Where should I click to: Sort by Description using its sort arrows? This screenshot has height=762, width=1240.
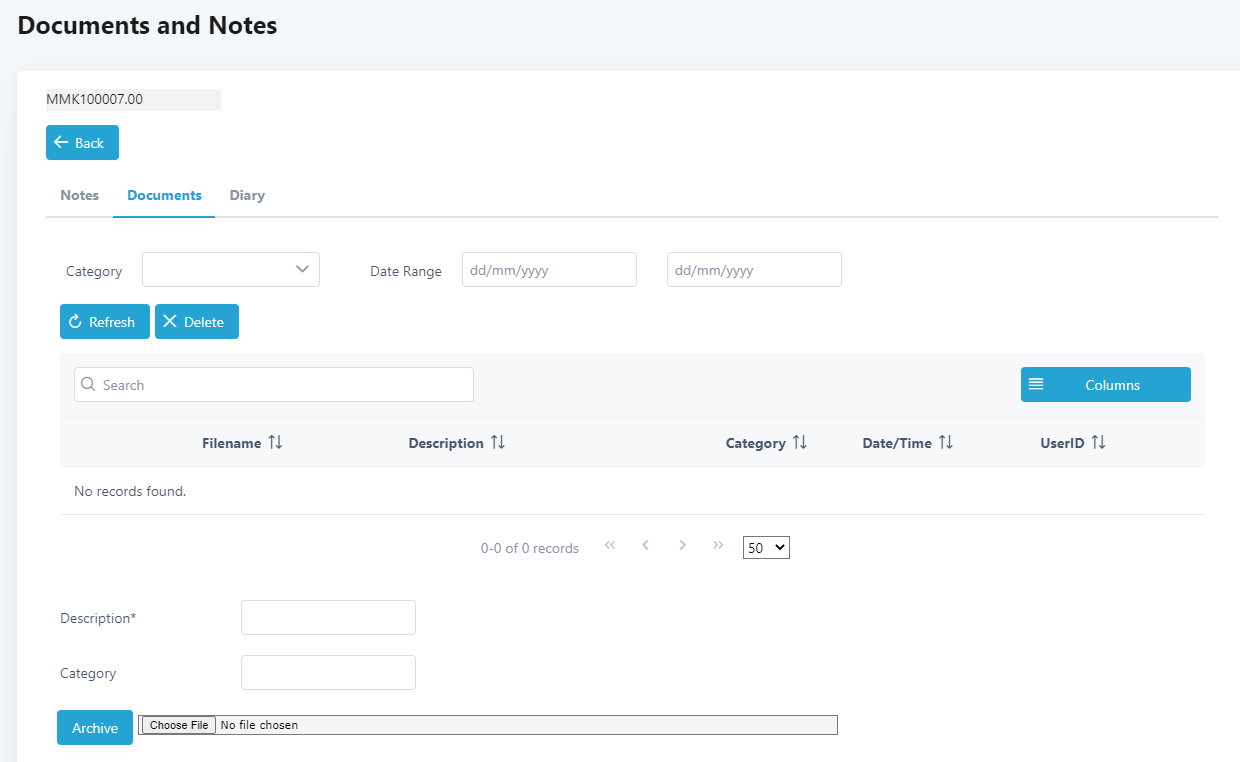497,442
